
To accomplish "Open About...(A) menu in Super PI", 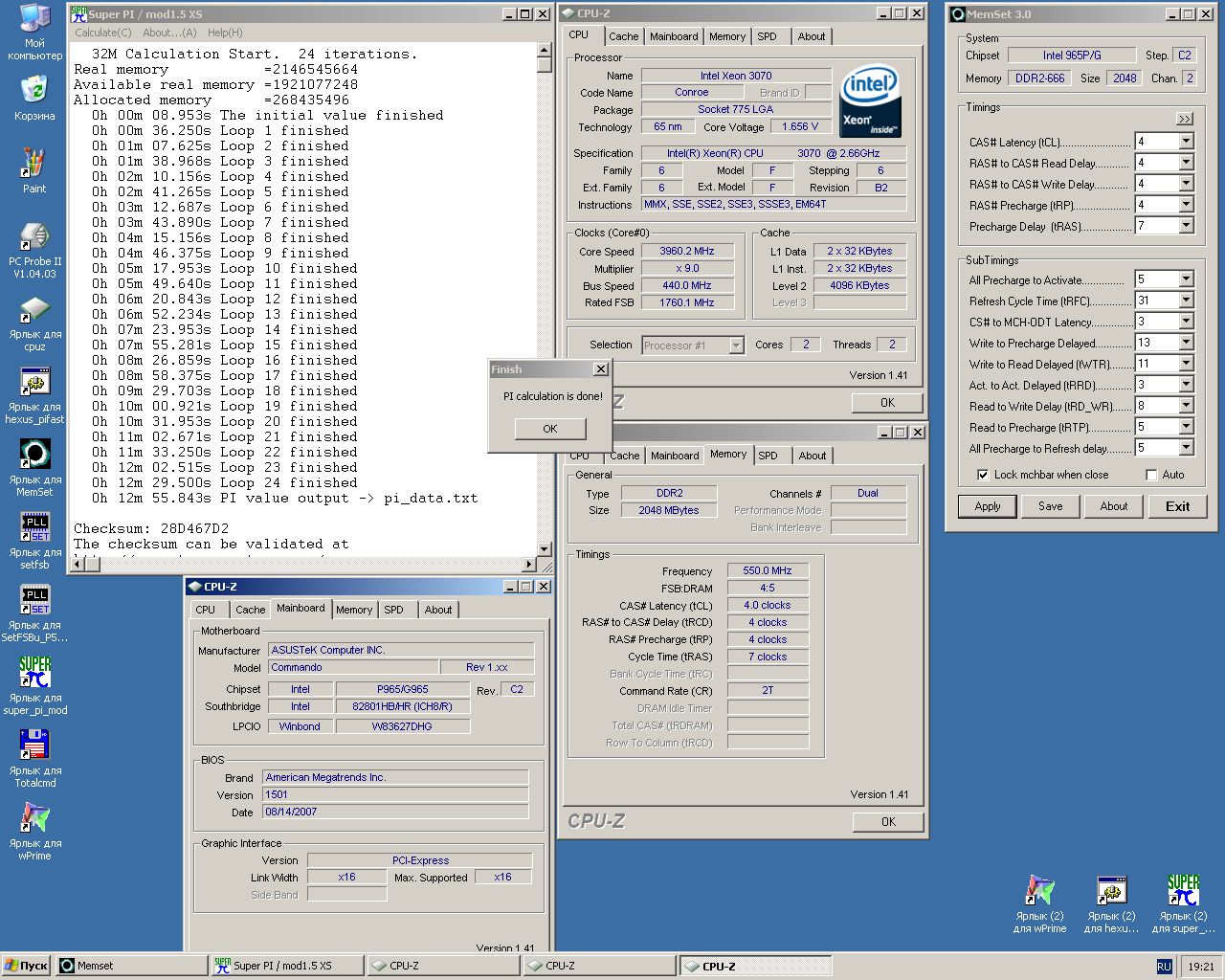I will pos(169,33).
